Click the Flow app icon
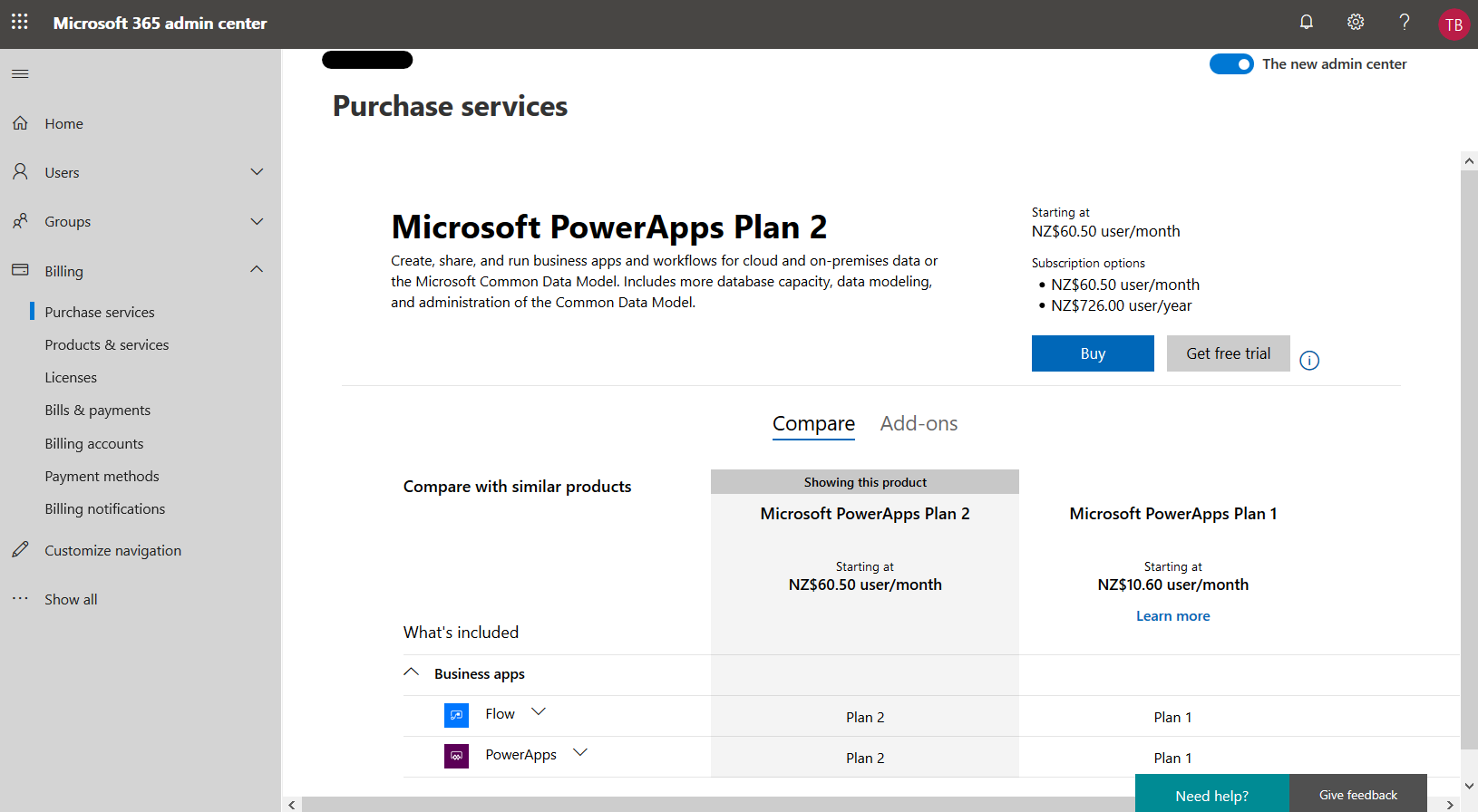Image resolution: width=1478 pixels, height=812 pixels. (x=456, y=715)
